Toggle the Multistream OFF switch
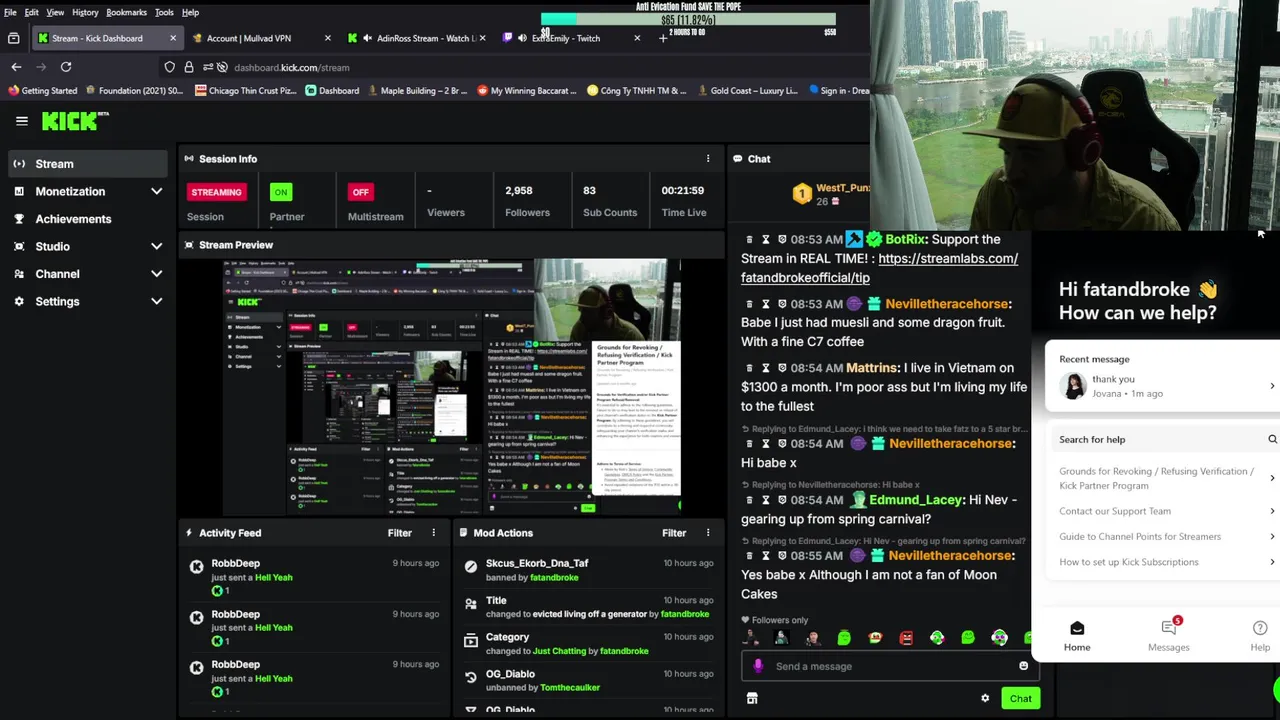This screenshot has width=1280, height=720. (x=360, y=192)
